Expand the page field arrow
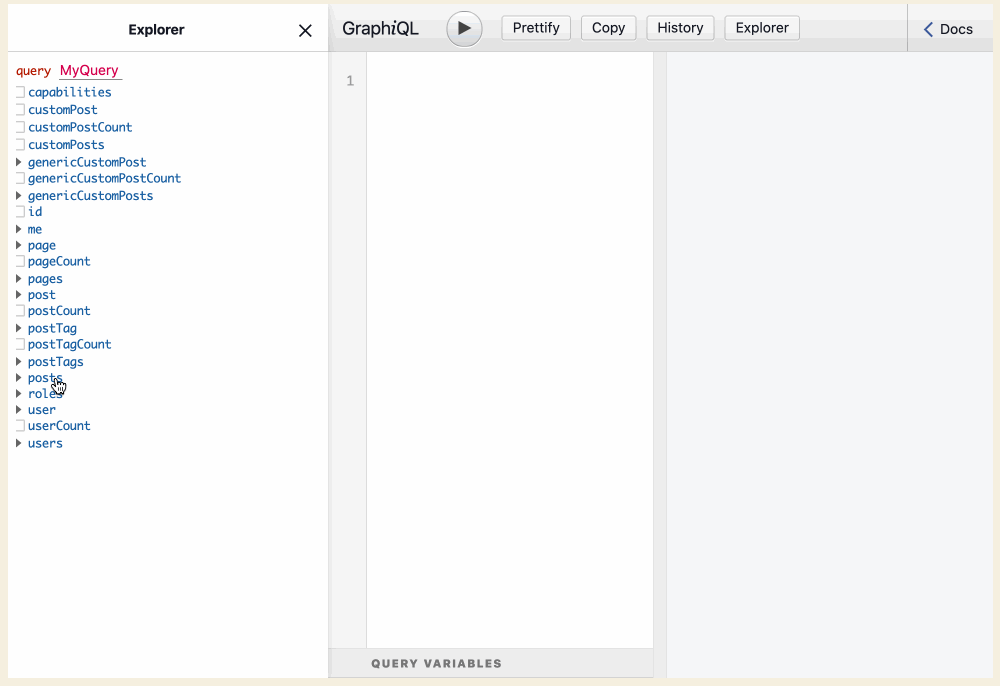The width and height of the screenshot is (1000, 686). click(x=18, y=245)
